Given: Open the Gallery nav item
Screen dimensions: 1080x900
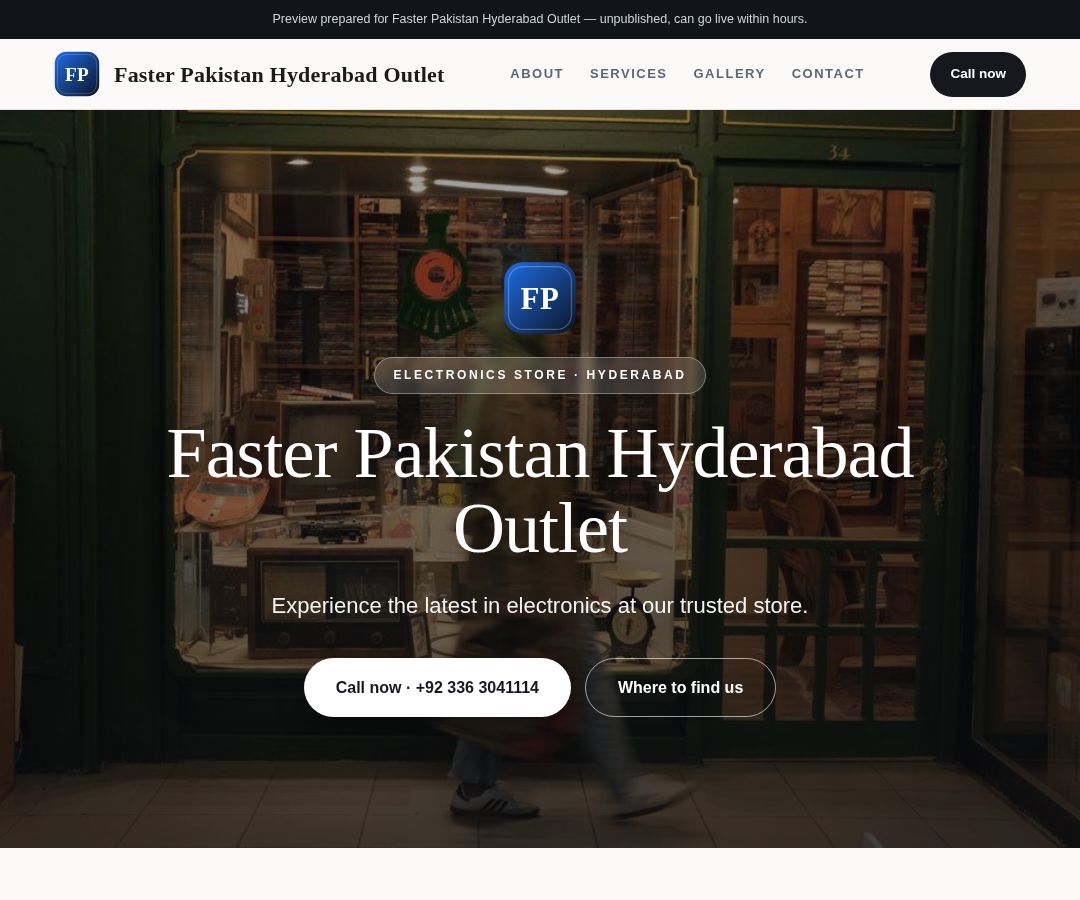Looking at the screenshot, I should point(729,74).
